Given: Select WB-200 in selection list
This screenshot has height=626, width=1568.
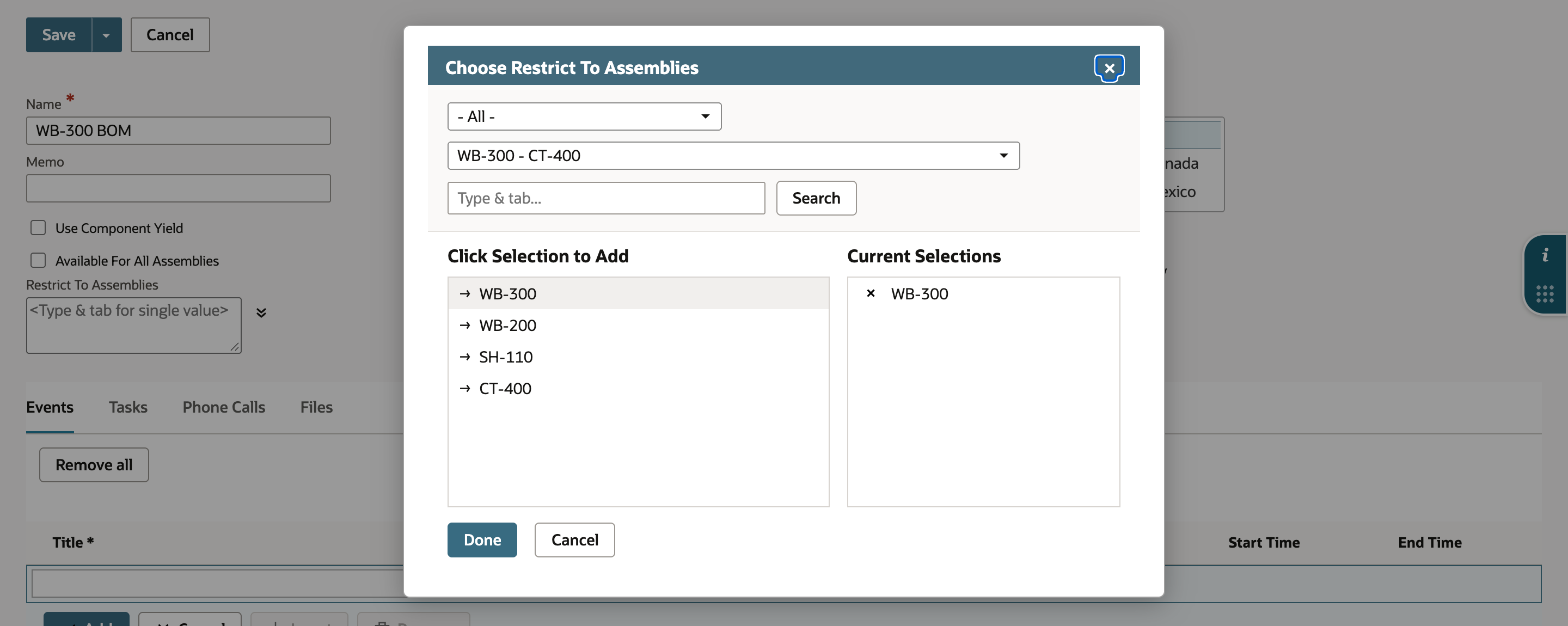Looking at the screenshot, I should (x=638, y=325).
